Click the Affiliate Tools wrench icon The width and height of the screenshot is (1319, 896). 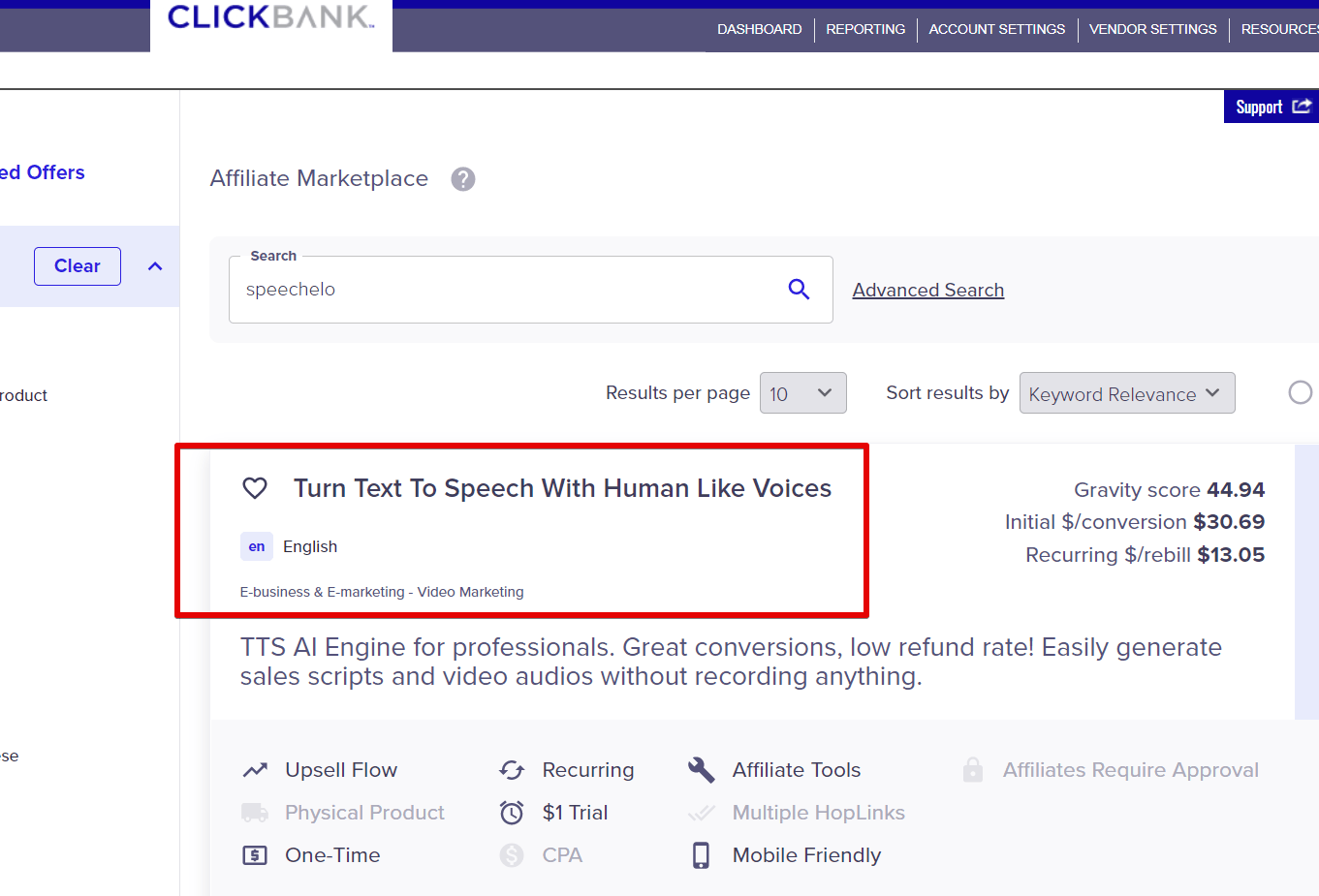[x=702, y=770]
